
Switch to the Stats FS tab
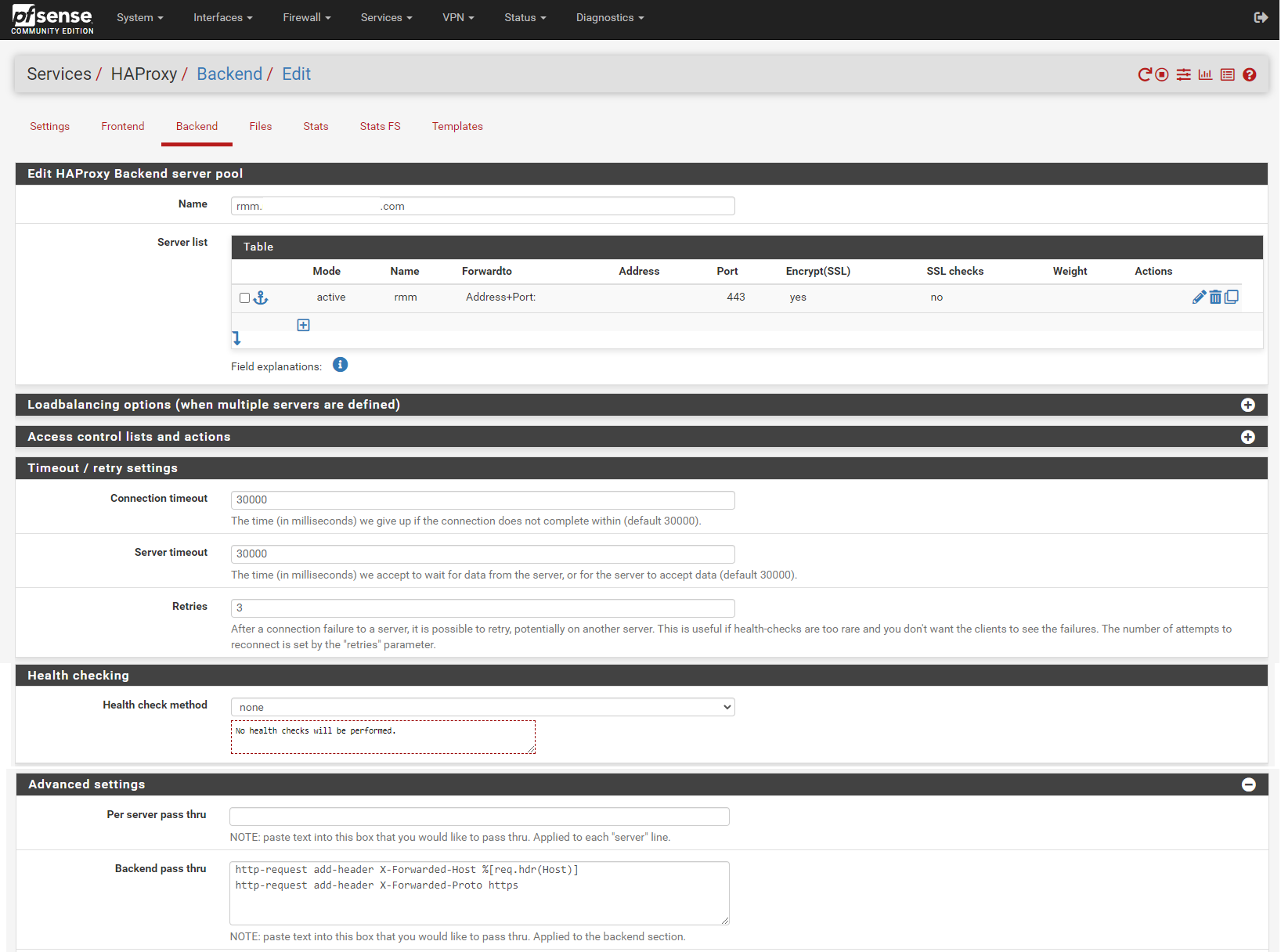pyautogui.click(x=381, y=126)
